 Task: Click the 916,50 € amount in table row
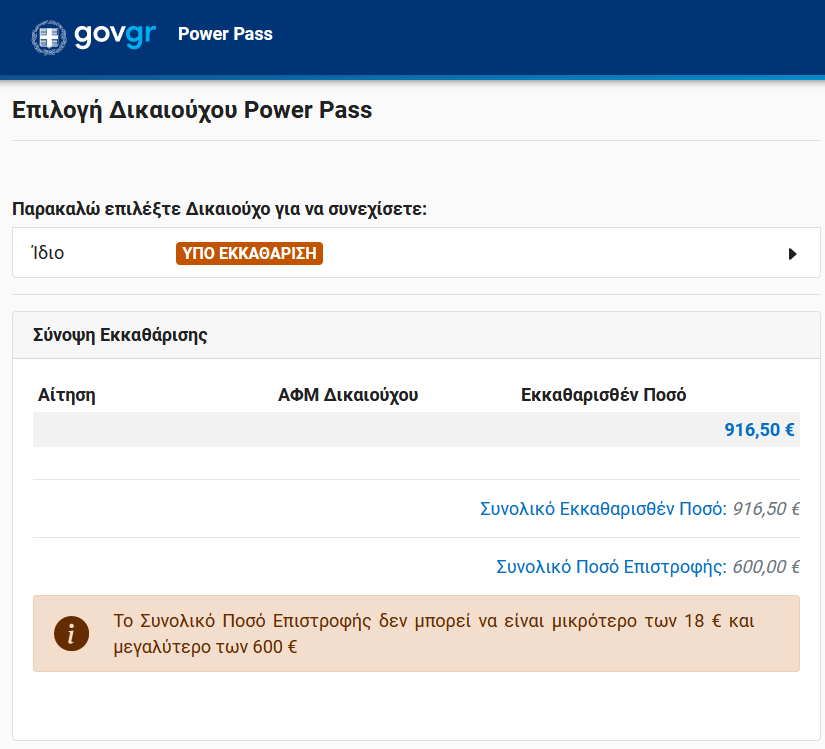point(759,430)
